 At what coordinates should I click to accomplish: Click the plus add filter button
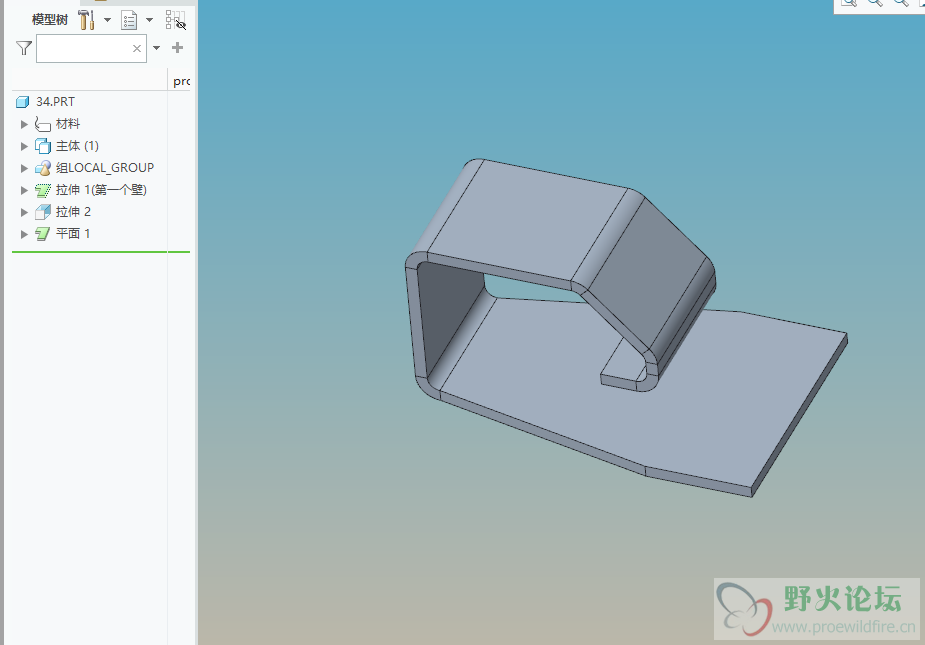pos(177,48)
